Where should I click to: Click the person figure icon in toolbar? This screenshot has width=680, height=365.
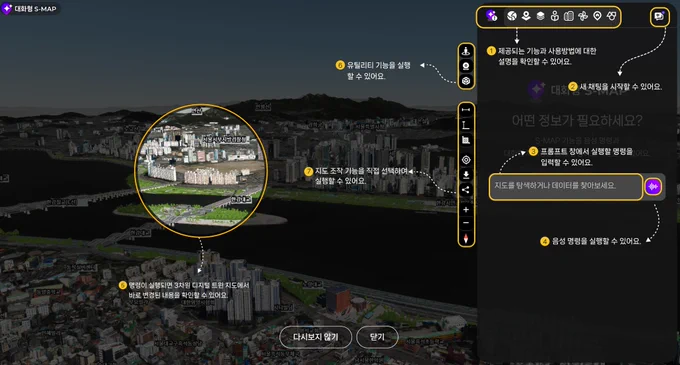click(555, 16)
